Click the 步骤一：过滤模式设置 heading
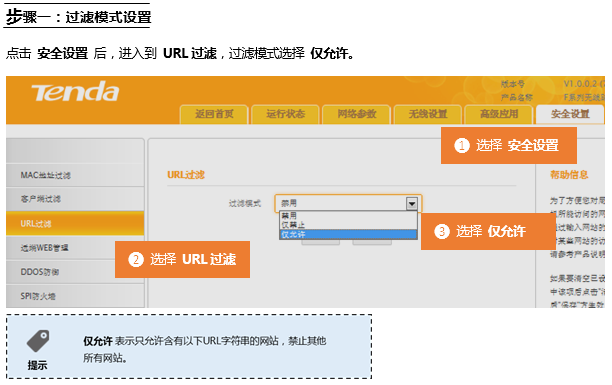 pyautogui.click(x=78, y=17)
